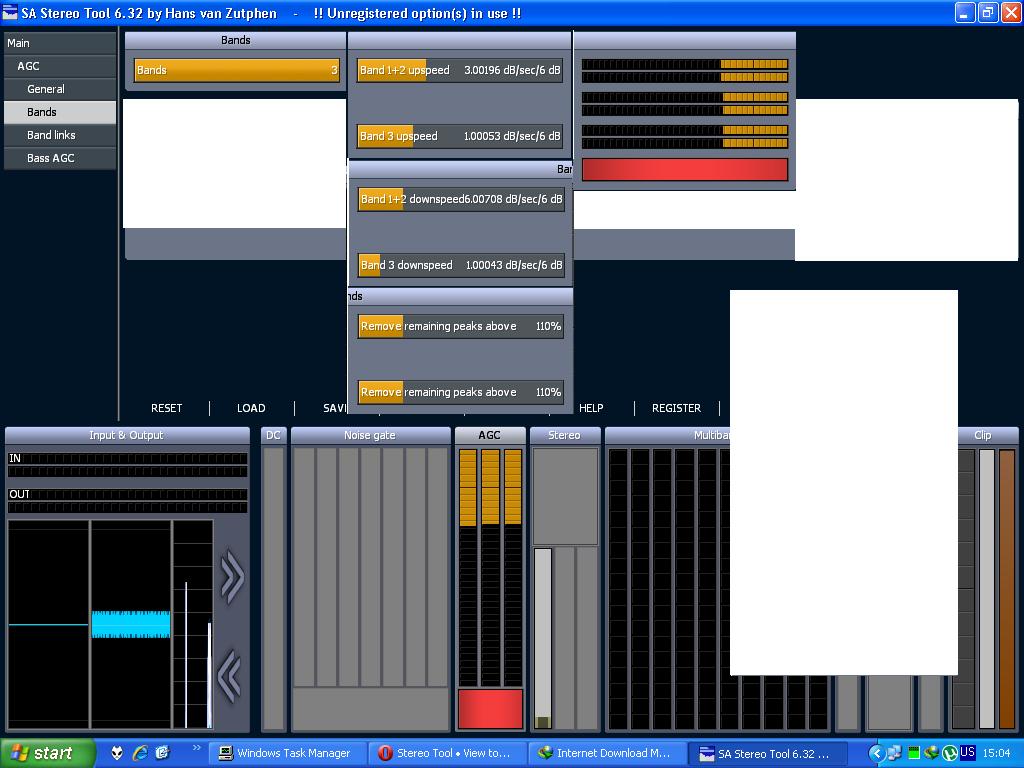Click the red block below the AGC meters
The image size is (1024, 768).
[490, 709]
